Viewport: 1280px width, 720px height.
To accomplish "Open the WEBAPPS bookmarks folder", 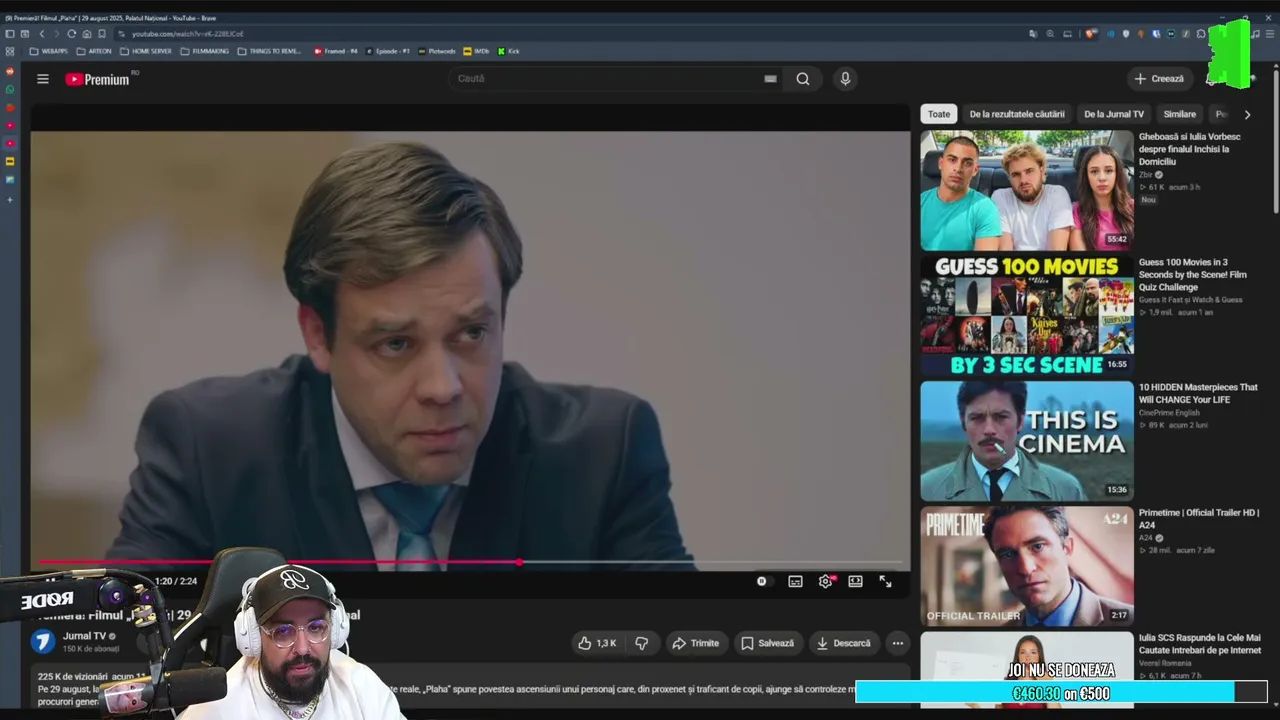I will 49,51.
